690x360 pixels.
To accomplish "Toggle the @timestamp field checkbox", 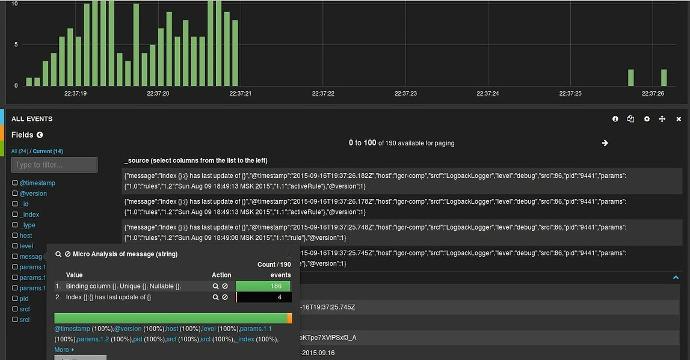I will pyautogui.click(x=15, y=183).
